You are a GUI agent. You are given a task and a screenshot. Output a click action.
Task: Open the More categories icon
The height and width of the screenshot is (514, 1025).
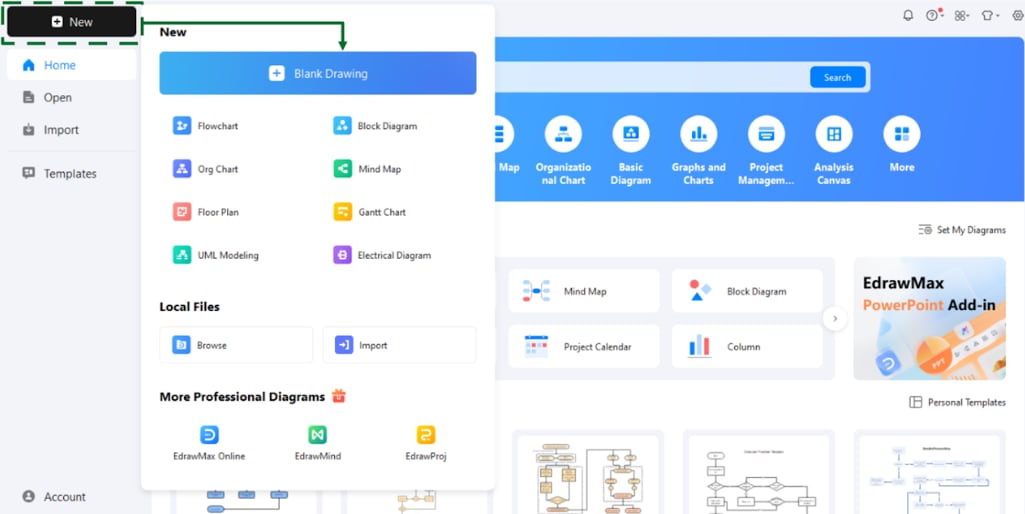[902, 134]
